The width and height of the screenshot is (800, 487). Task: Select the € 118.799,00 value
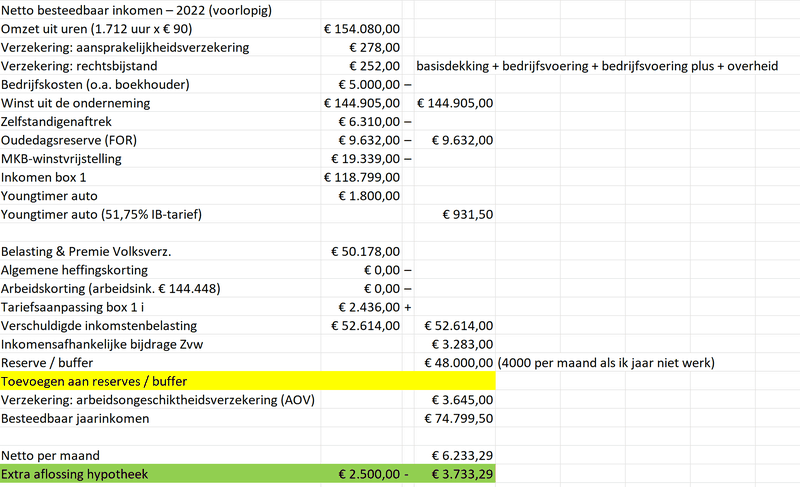pyautogui.click(x=362, y=177)
